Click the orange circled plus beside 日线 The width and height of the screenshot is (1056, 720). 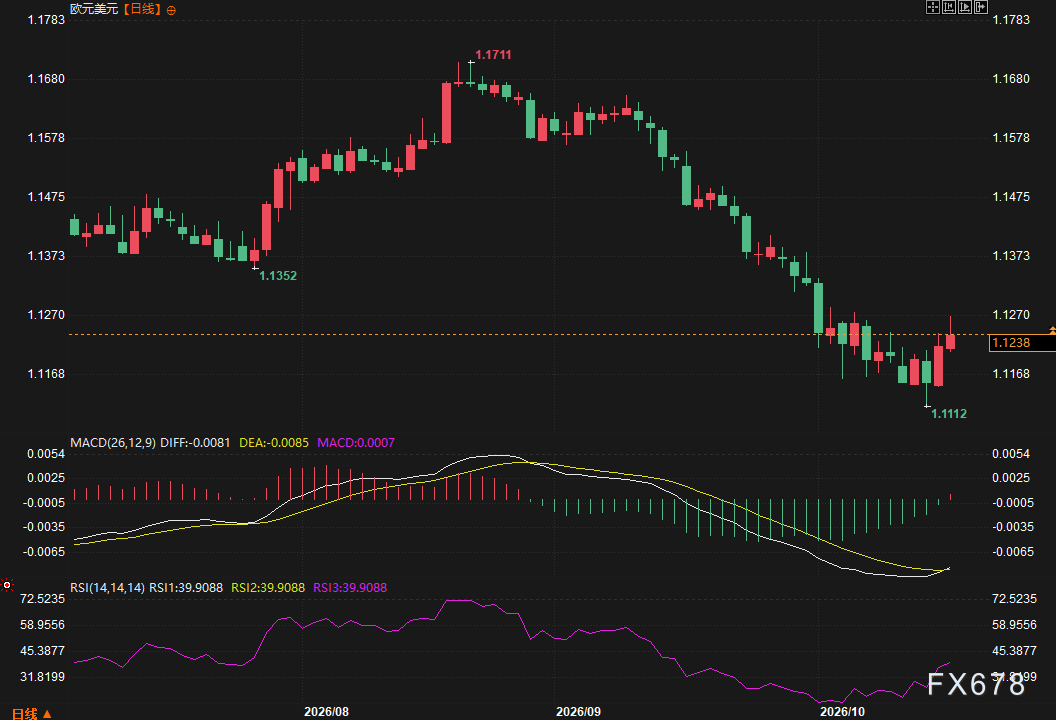point(171,10)
